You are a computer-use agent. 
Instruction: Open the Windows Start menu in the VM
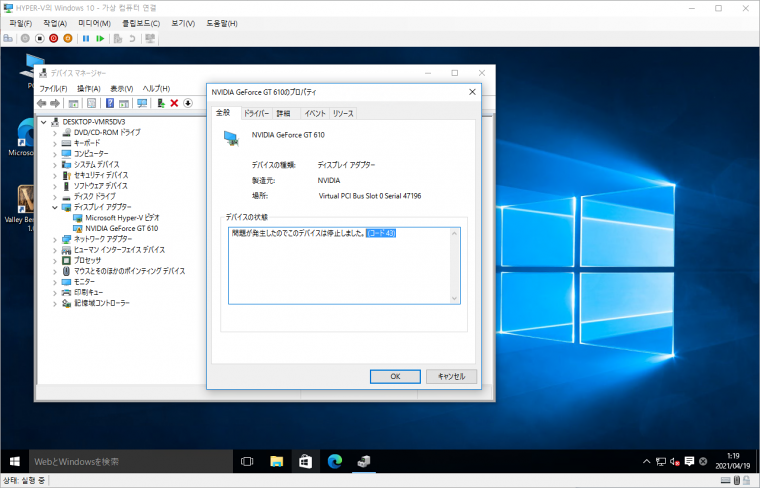[15, 461]
